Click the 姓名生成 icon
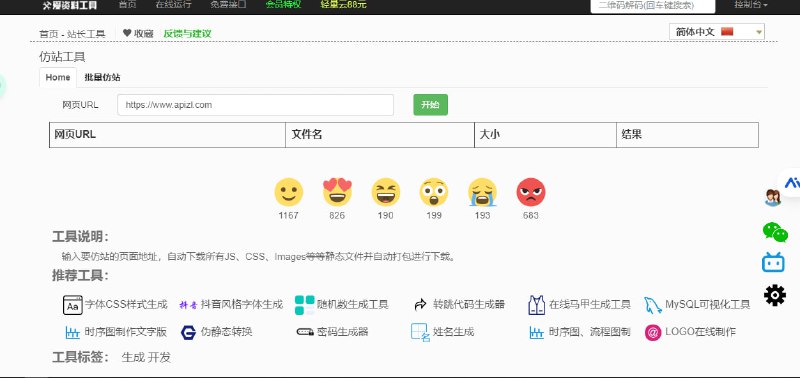 (420, 332)
